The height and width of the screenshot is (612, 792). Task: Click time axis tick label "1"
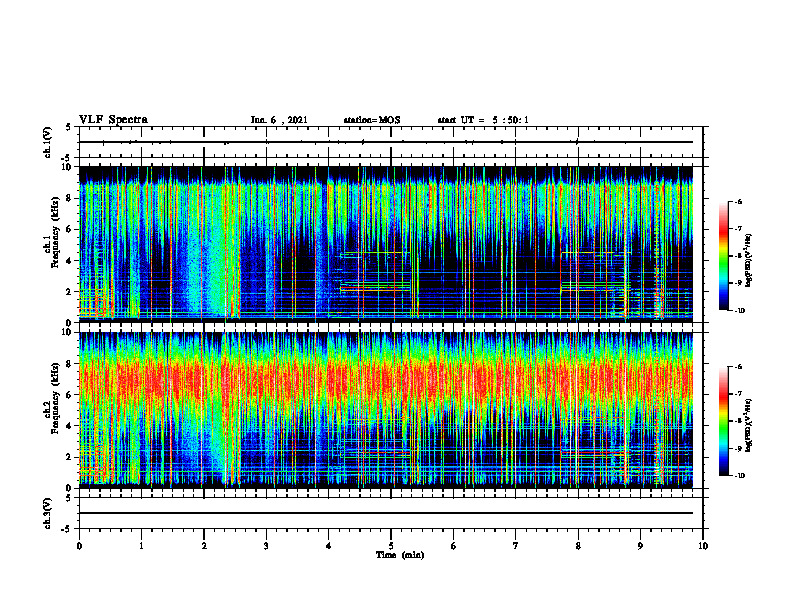point(141,546)
